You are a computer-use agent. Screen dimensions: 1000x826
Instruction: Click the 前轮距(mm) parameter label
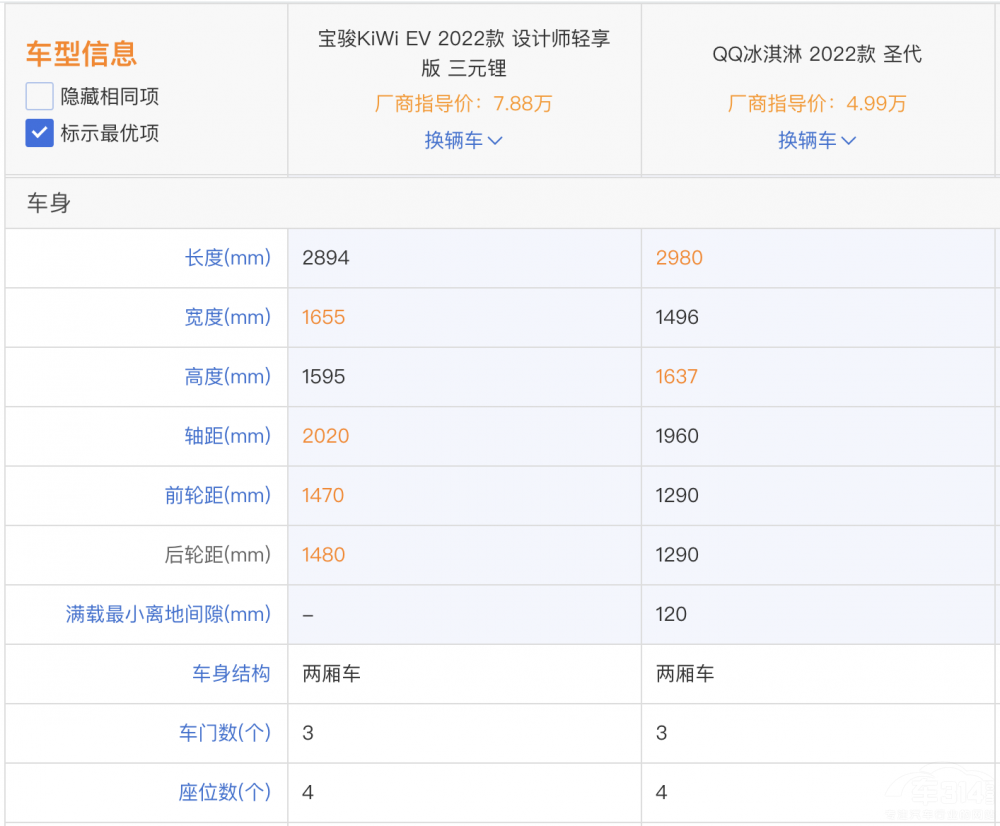[218, 496]
